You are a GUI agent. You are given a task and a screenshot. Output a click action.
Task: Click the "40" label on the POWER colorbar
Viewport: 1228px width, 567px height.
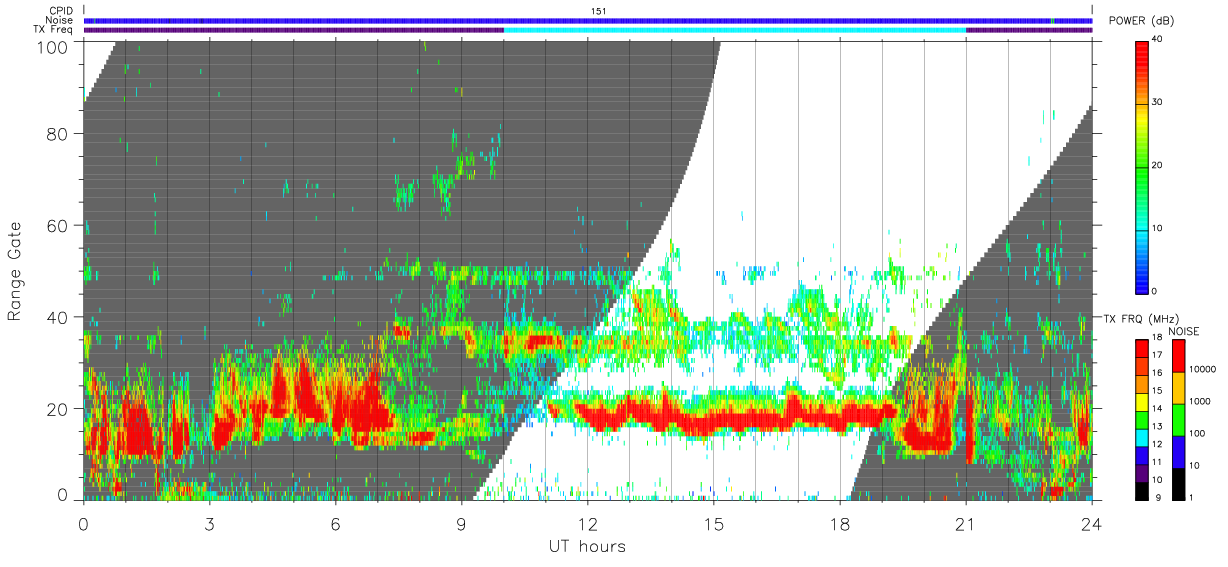click(1159, 39)
